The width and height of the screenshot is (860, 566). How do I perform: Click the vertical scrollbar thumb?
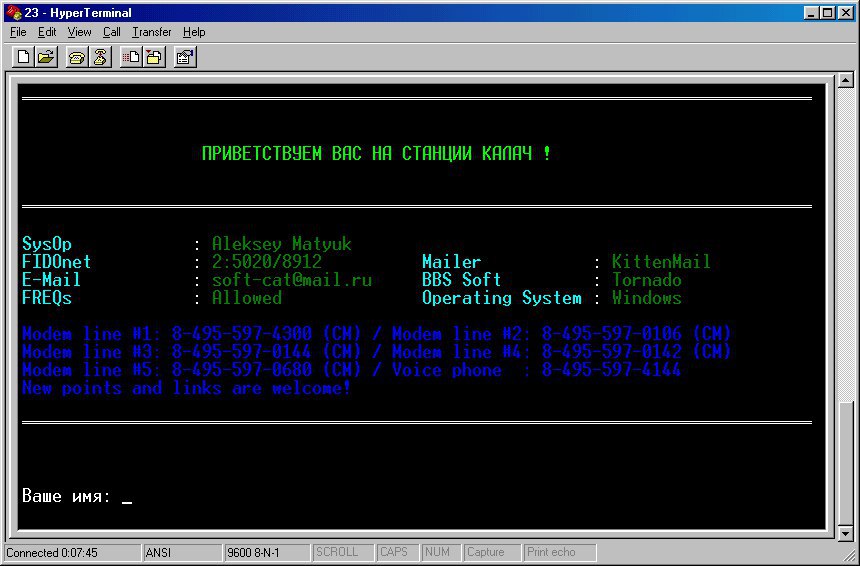[x=845, y=463]
